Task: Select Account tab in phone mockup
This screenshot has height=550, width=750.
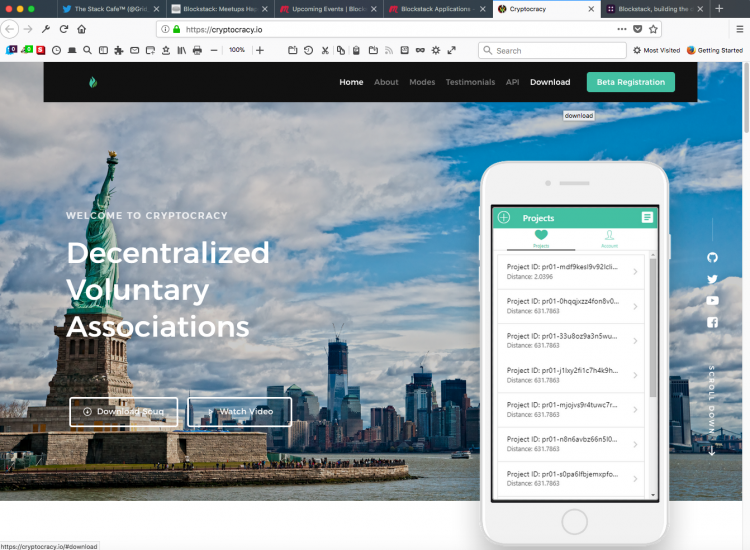Action: (x=609, y=239)
